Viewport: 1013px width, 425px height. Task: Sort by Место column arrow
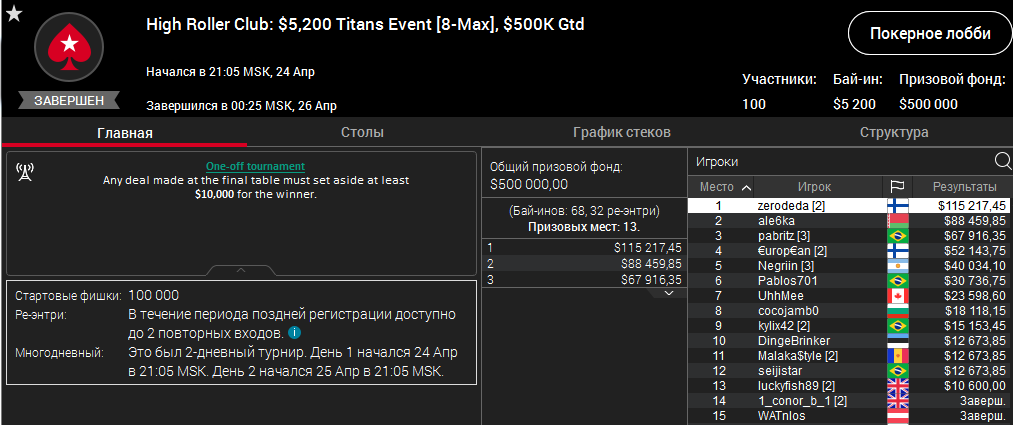[x=747, y=187]
